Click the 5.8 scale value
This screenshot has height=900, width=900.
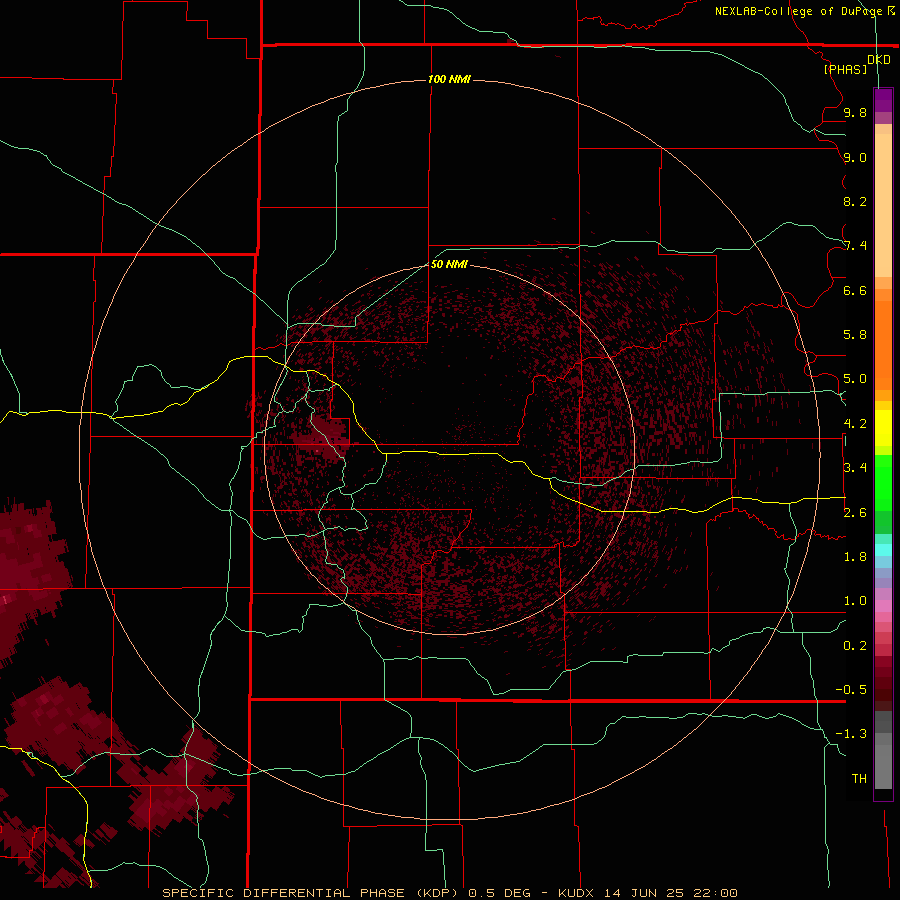(855, 335)
